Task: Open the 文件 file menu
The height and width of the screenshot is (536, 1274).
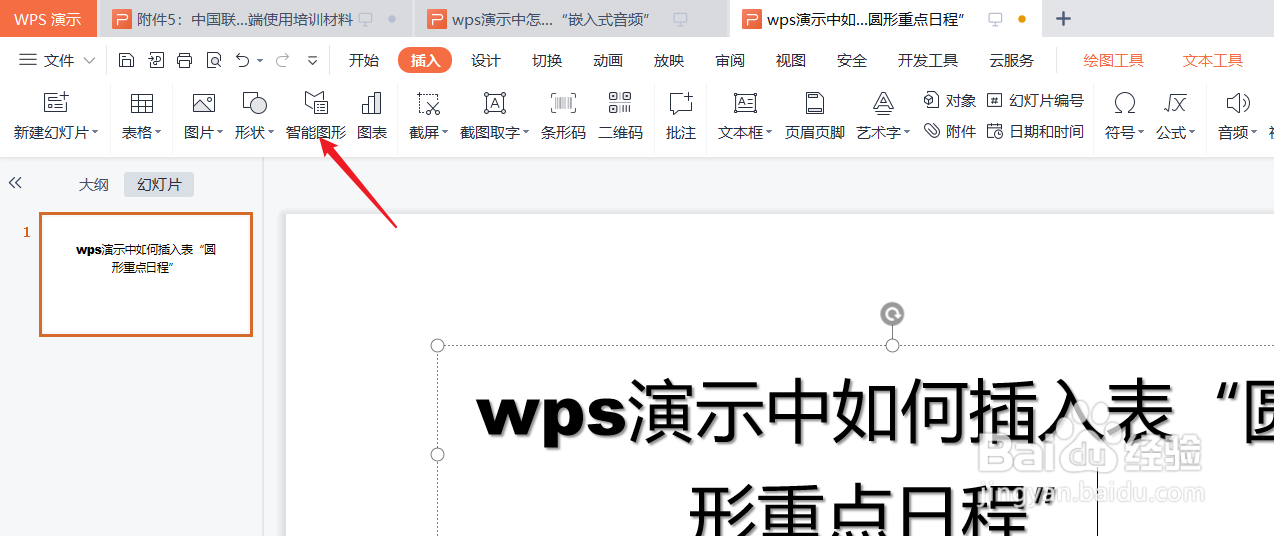Action: [x=58, y=60]
